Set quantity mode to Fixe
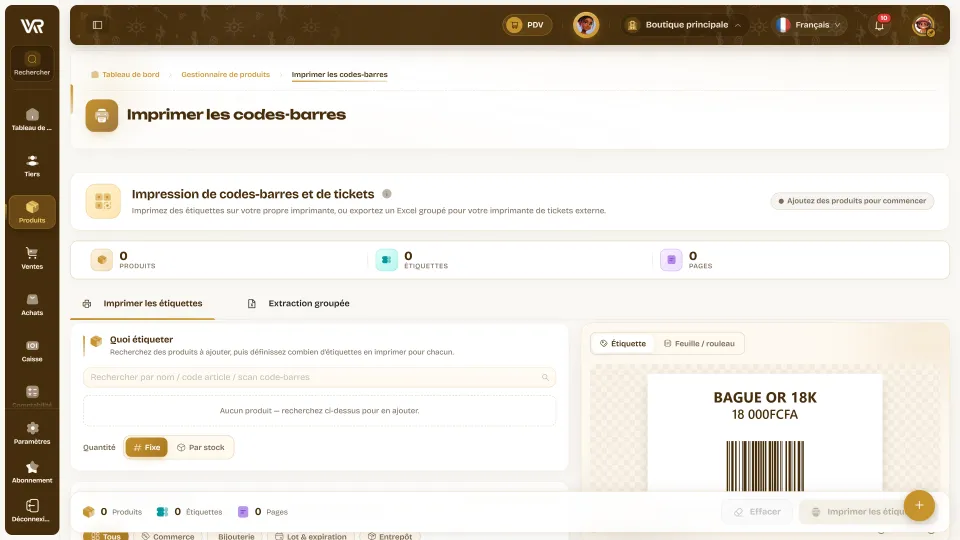This screenshot has height=540, width=960. [146, 448]
